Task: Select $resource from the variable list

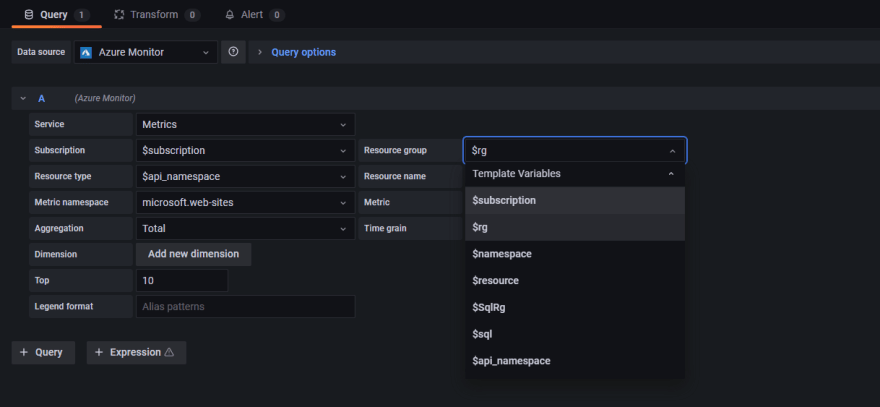Action: coord(575,281)
